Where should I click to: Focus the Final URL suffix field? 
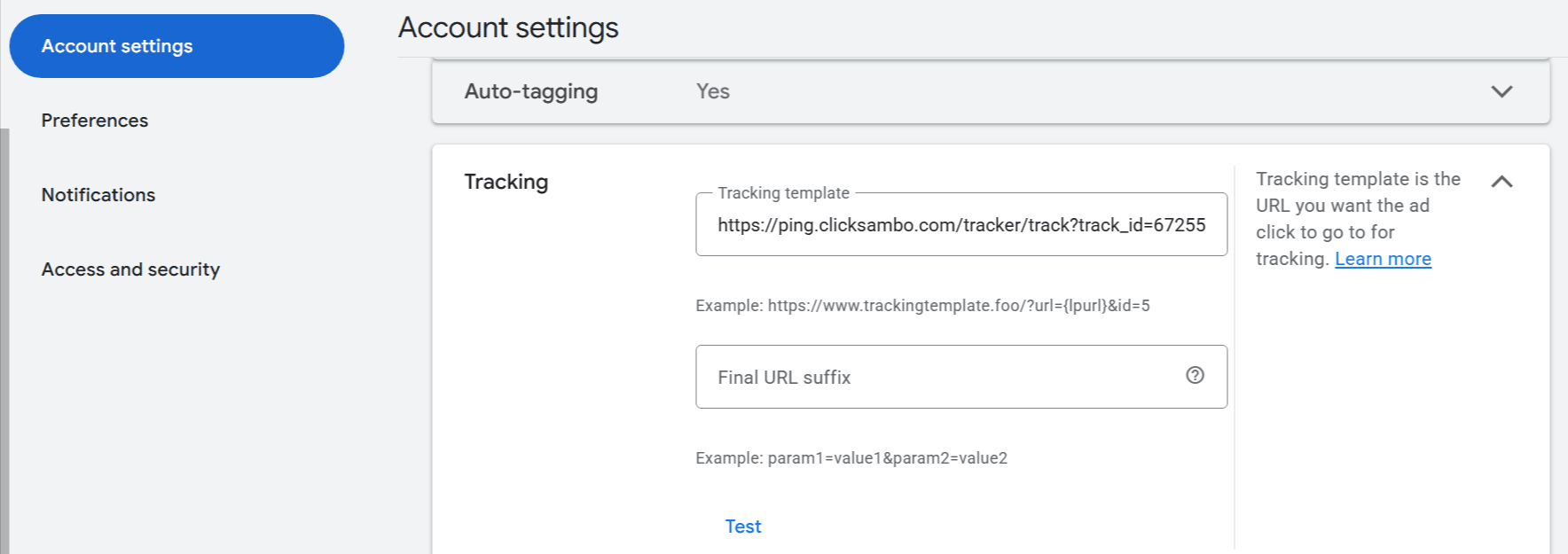pyautogui.click(x=940, y=378)
